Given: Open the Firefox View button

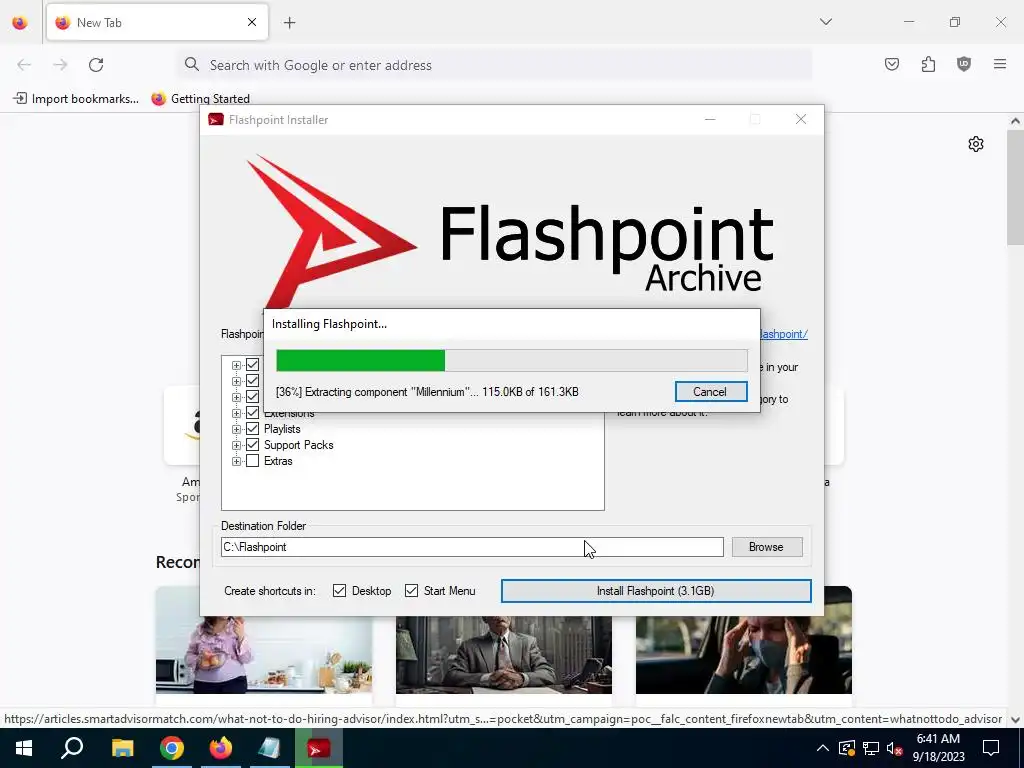Looking at the screenshot, I should click(20, 23).
